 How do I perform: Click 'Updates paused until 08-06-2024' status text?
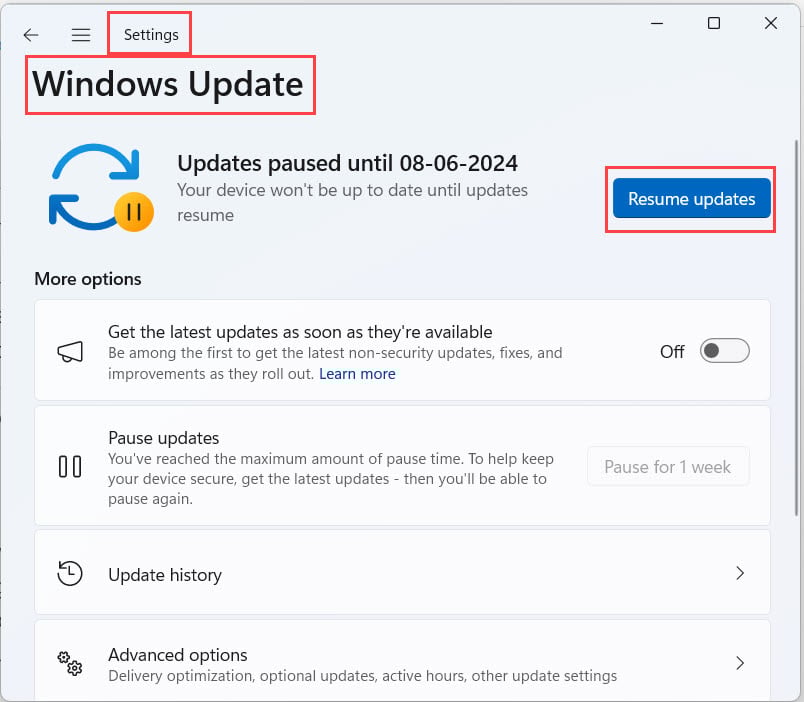click(347, 164)
